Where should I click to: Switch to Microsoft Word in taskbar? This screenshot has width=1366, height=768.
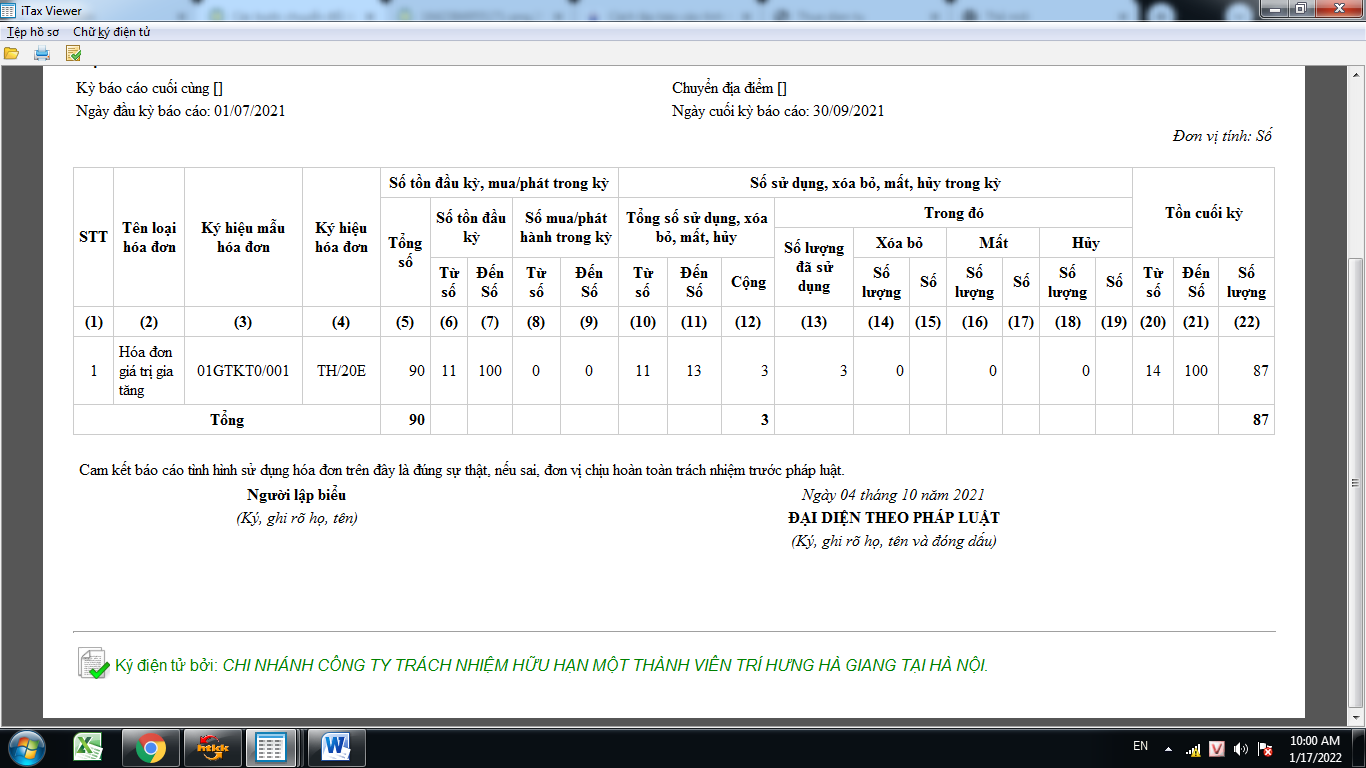(x=336, y=747)
